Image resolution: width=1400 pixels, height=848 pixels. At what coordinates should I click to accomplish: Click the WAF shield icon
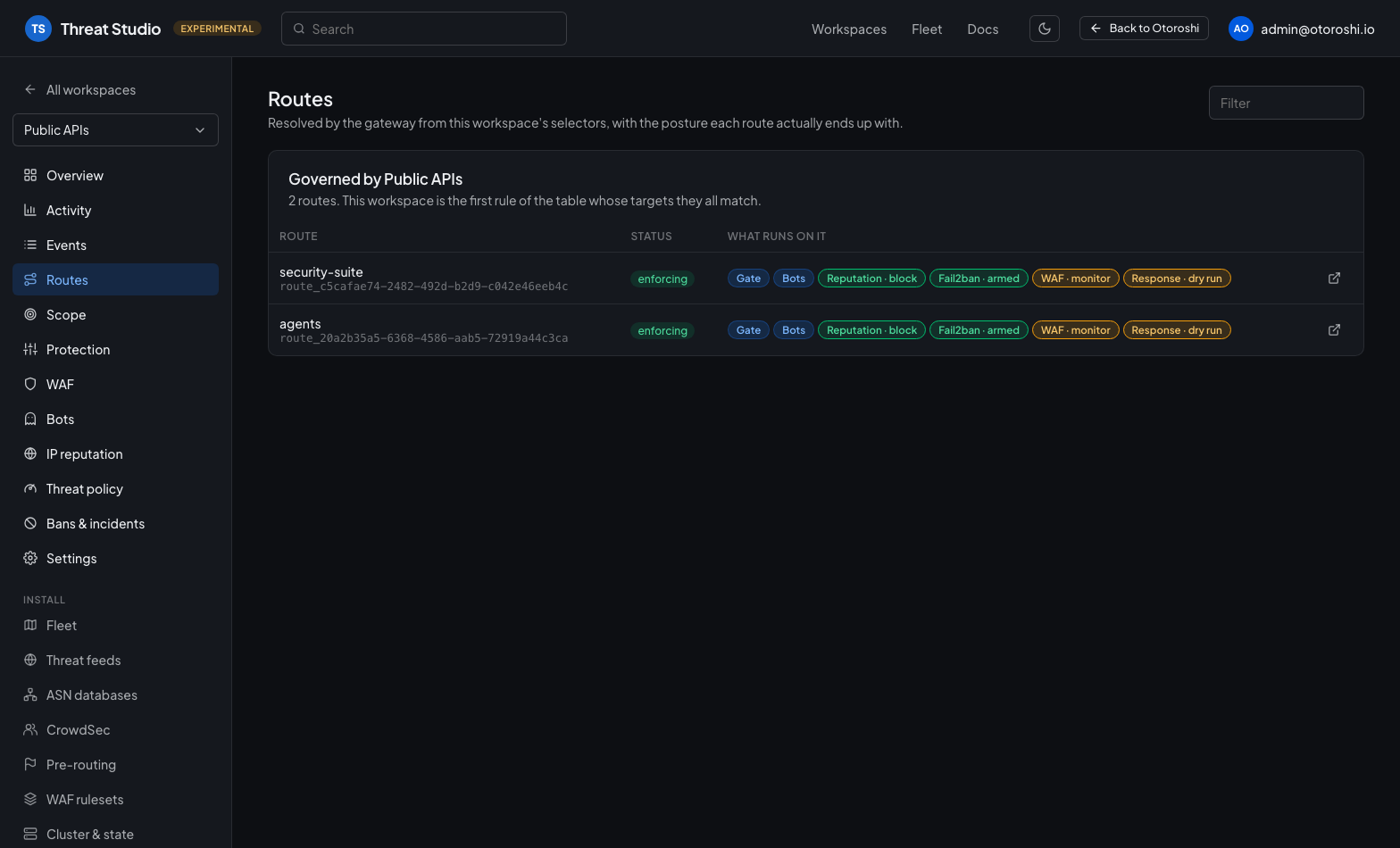point(30,385)
